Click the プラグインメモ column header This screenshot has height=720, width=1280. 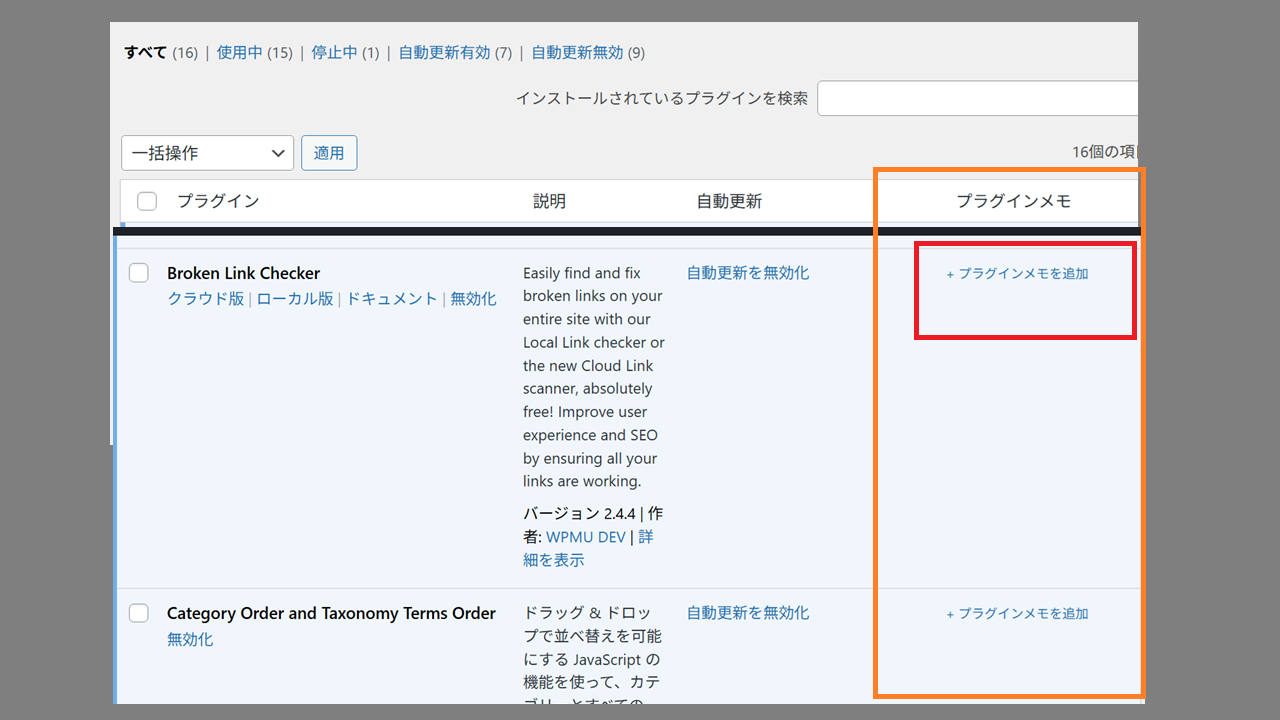pos(1013,201)
